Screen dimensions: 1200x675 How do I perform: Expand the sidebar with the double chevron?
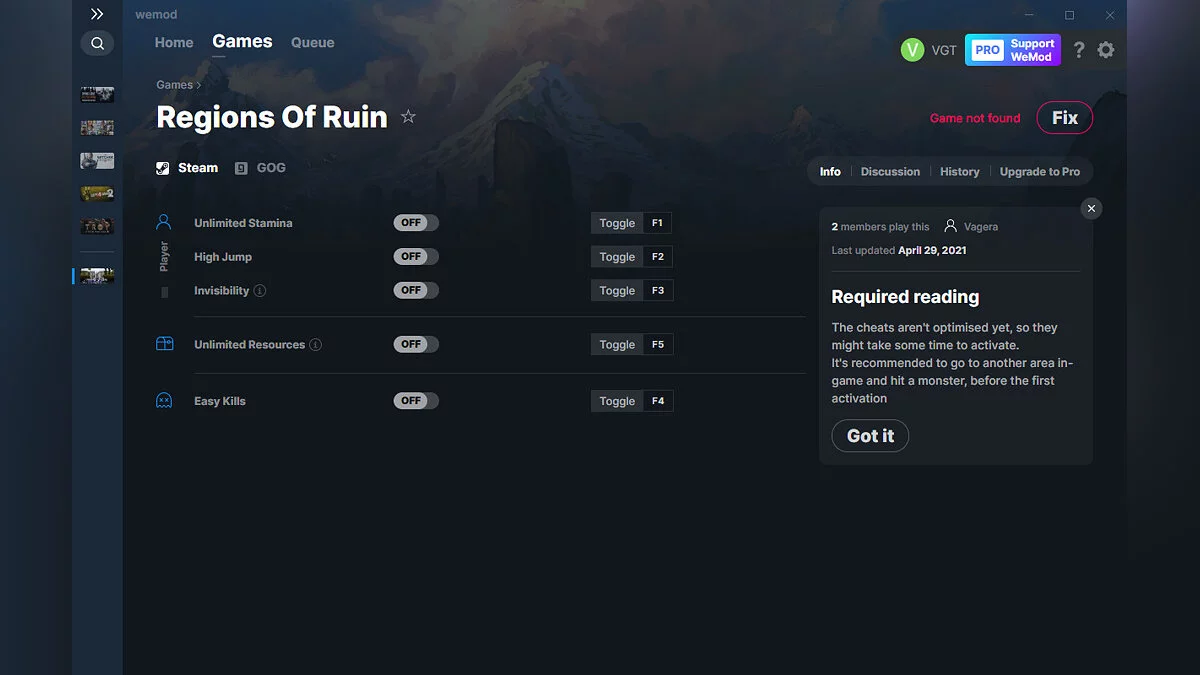click(x=97, y=14)
